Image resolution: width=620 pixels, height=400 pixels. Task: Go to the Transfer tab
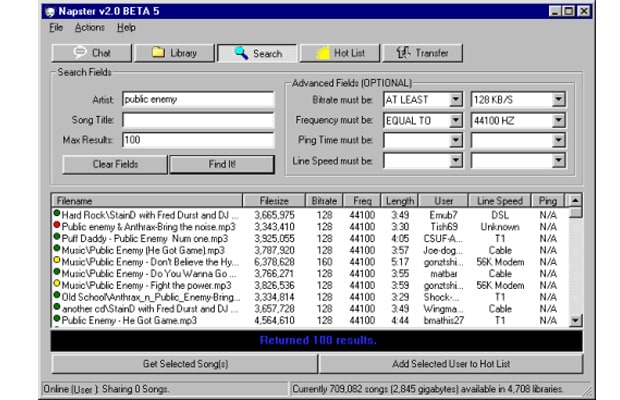point(422,53)
